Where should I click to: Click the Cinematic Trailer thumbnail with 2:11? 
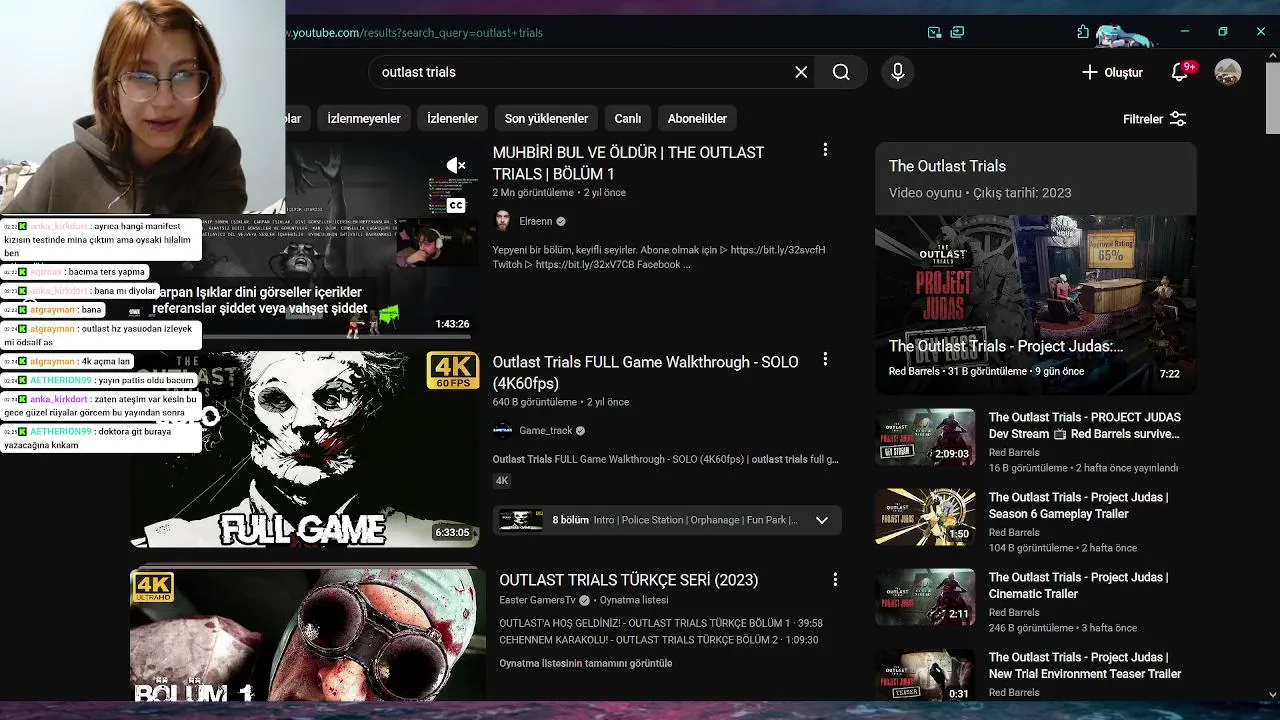coord(925,596)
